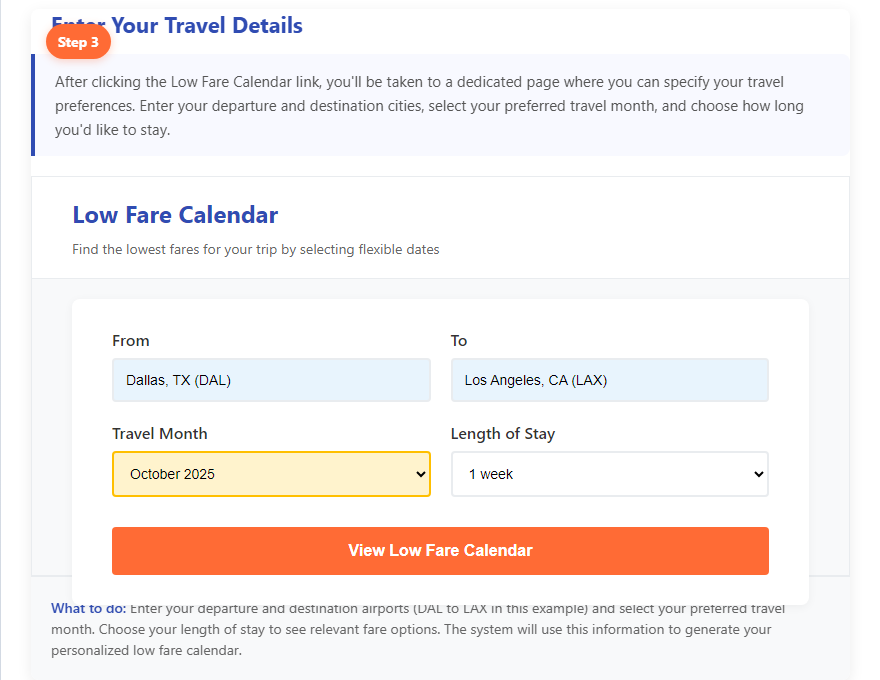Click the chevron arrow beside October 2025
The image size is (880, 680).
pos(420,474)
